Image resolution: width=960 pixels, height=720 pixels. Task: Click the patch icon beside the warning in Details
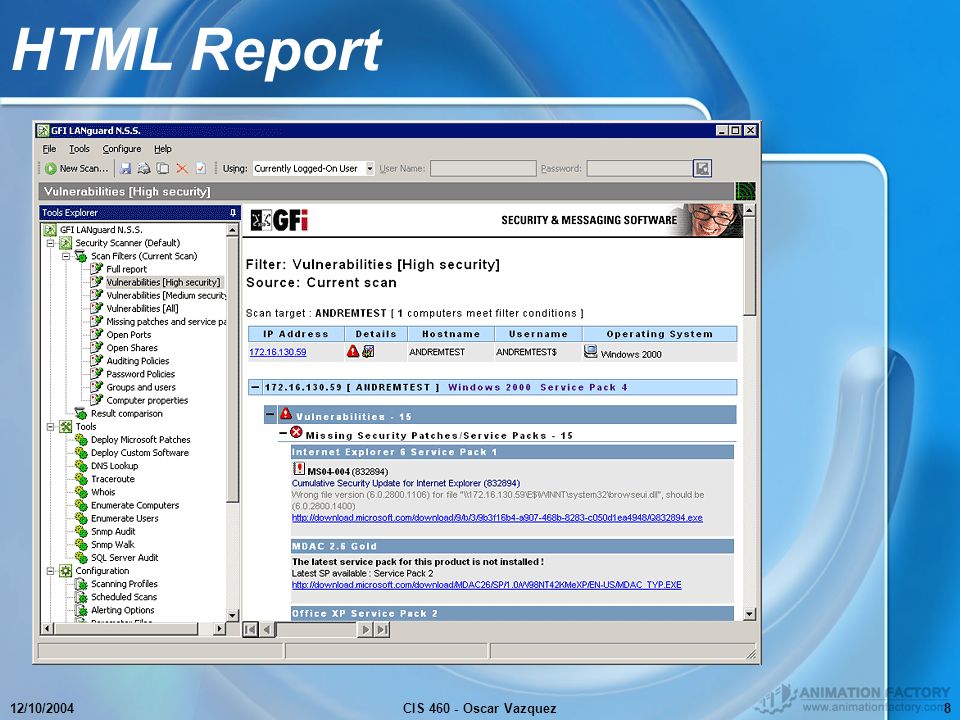tap(368, 351)
